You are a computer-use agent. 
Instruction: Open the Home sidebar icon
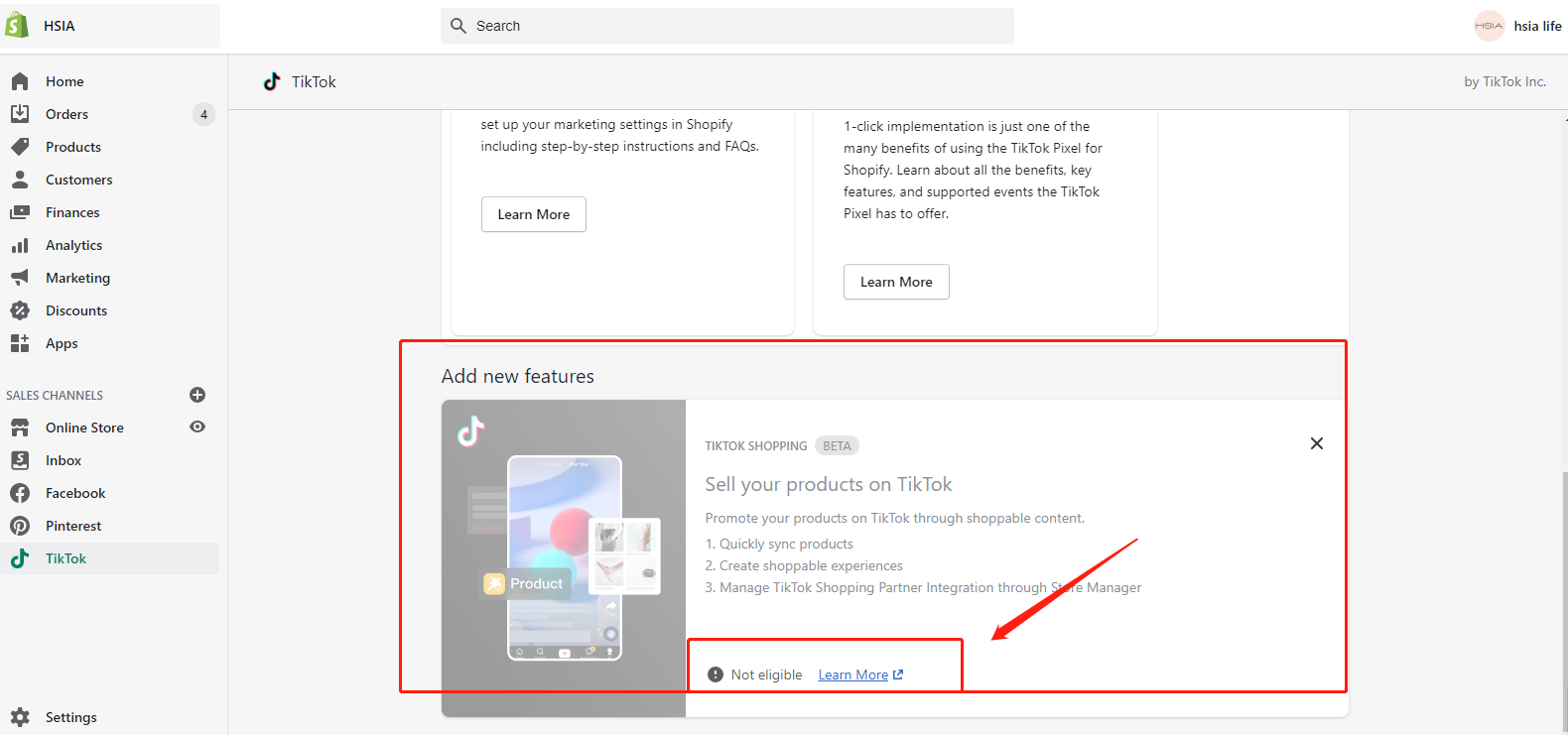20,81
